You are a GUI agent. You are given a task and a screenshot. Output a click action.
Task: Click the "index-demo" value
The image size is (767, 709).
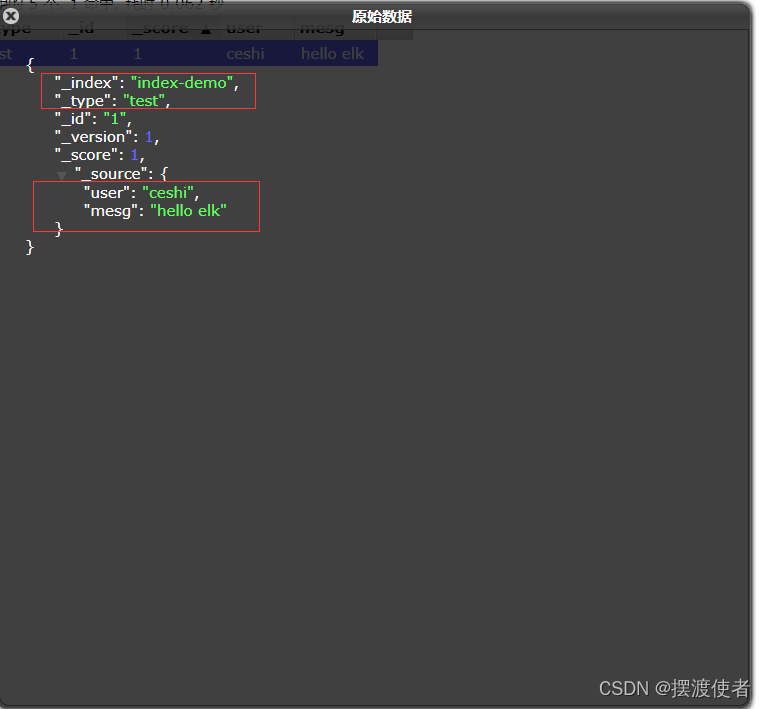(x=181, y=83)
